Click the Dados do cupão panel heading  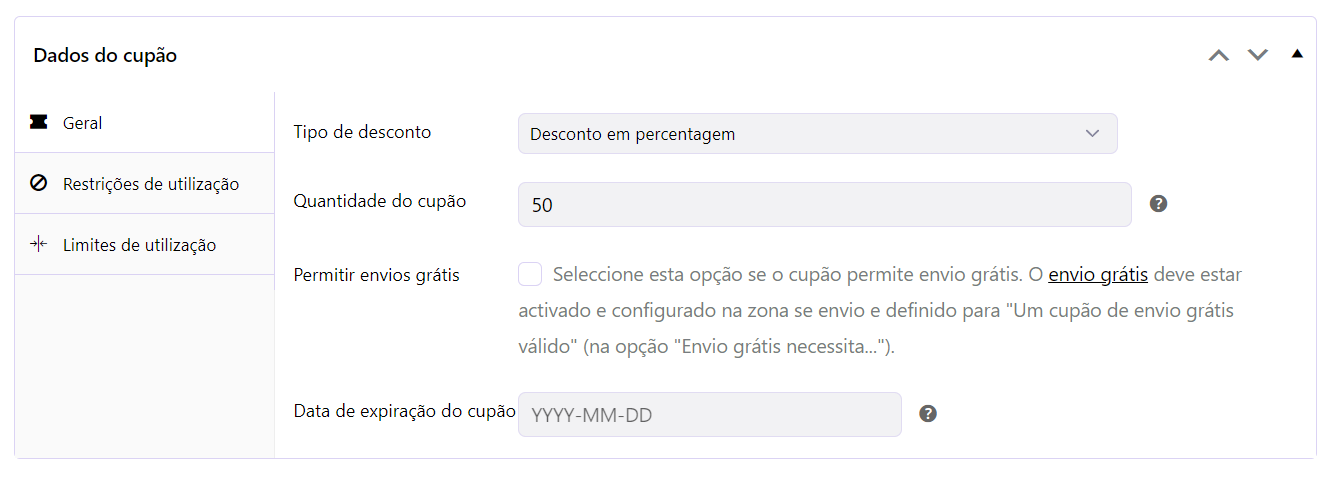tap(105, 56)
